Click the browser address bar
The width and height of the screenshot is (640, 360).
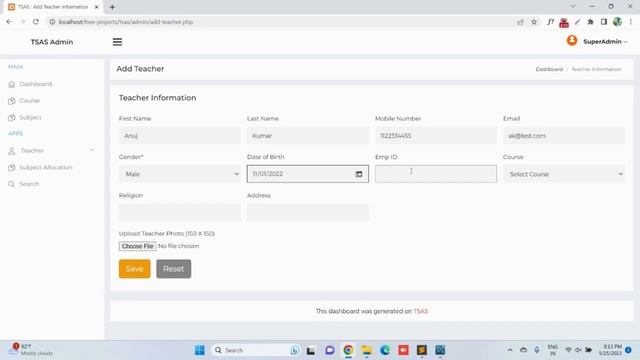pos(282,22)
